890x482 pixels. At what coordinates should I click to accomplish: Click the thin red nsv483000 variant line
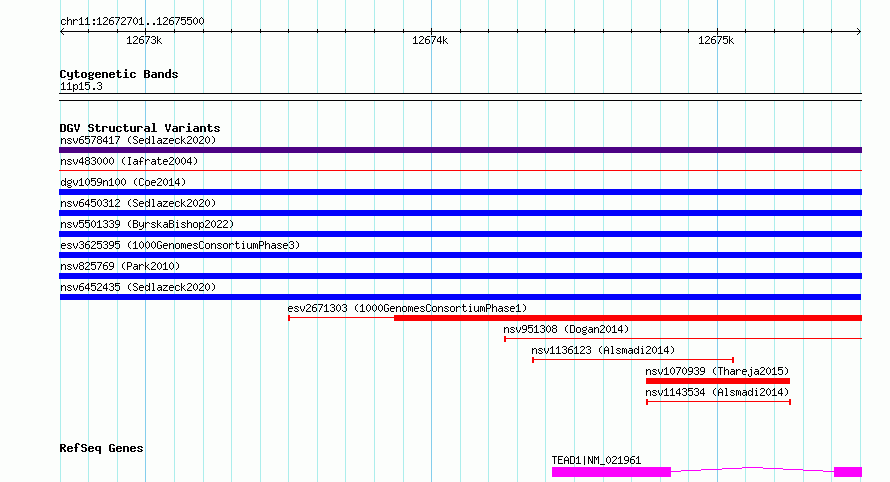click(460, 170)
